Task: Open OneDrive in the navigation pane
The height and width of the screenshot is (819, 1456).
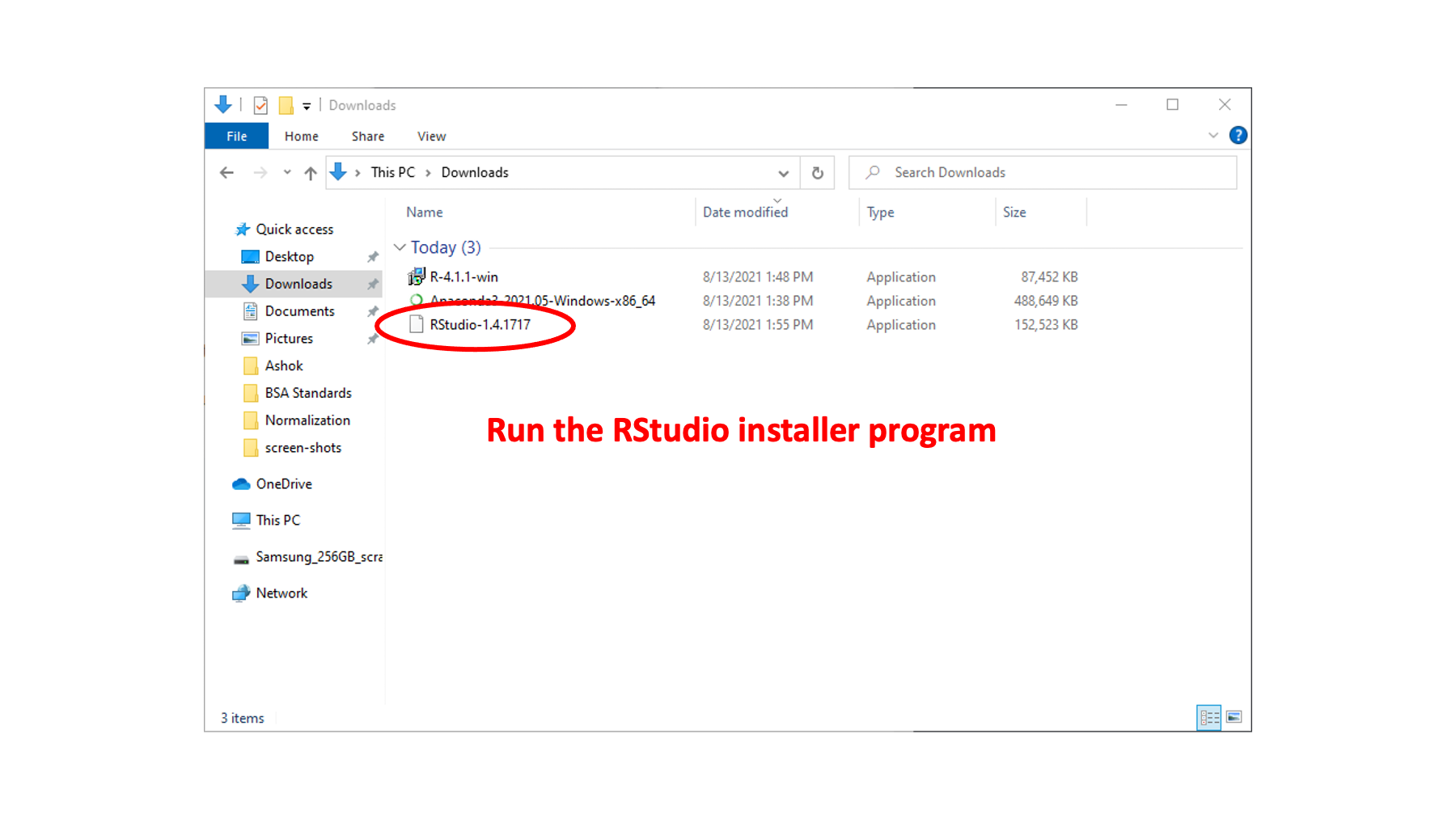Action: tap(284, 483)
